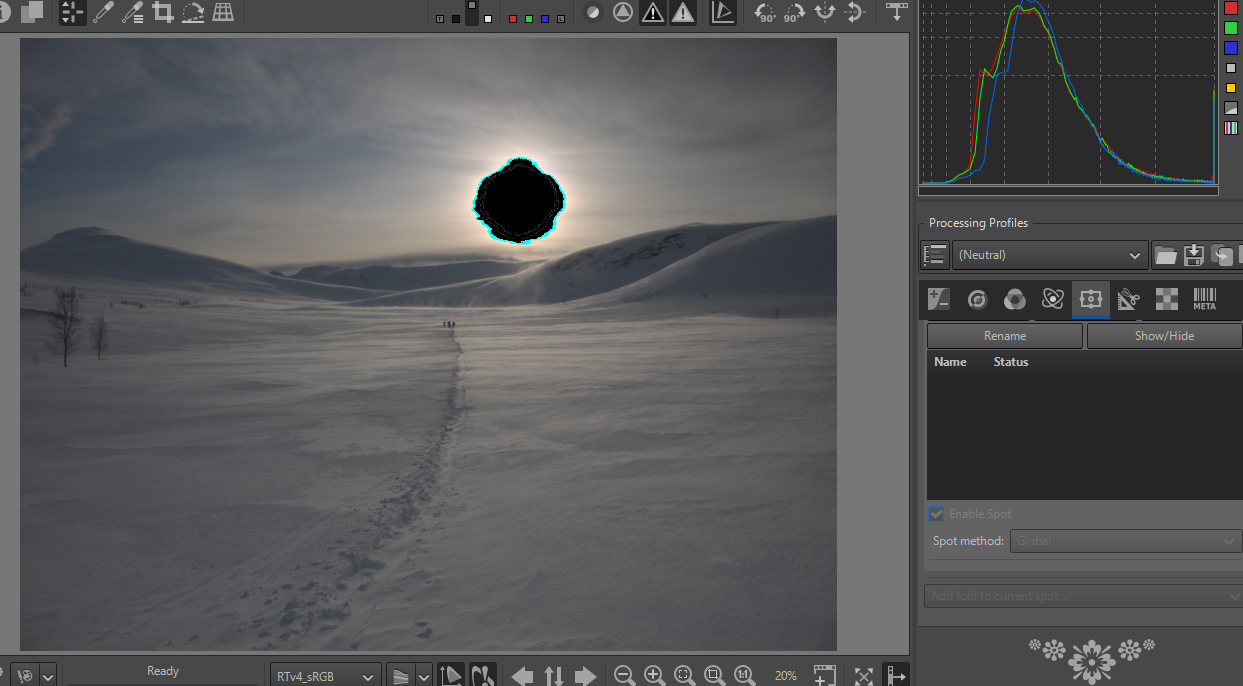Choose the perspective correction tool
1243x686 pixels.
click(223, 13)
